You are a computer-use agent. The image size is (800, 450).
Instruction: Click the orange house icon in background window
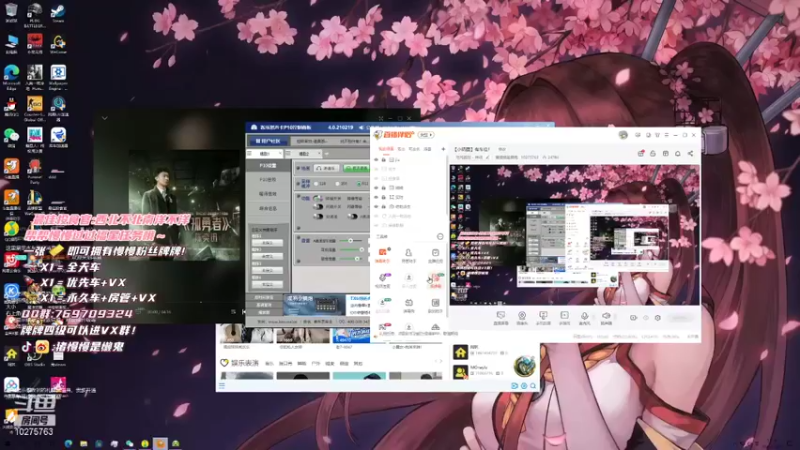pyautogui.click(x=460, y=352)
